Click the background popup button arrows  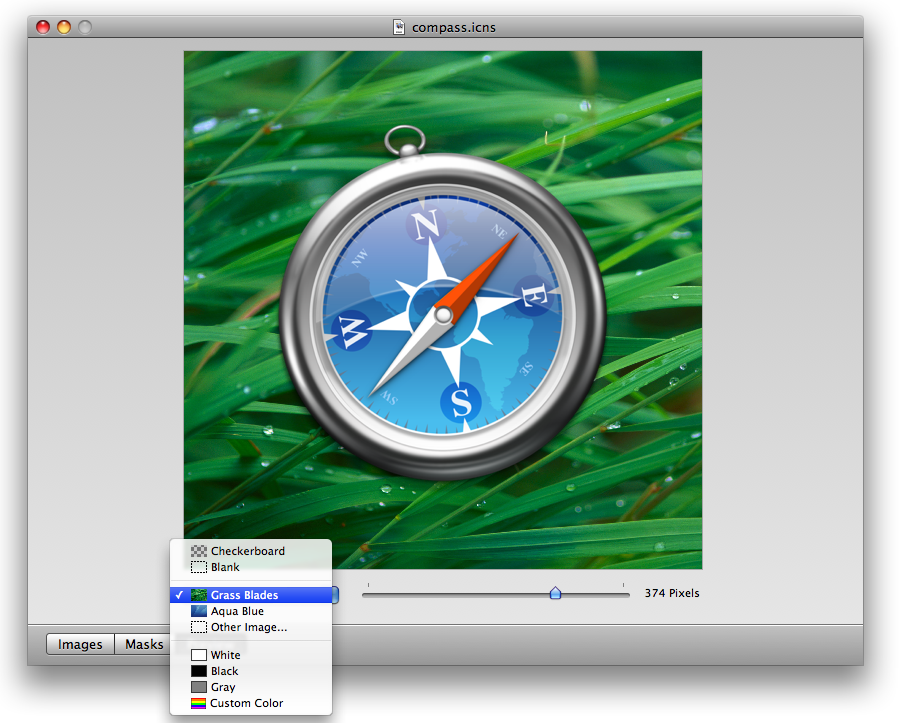pos(336,595)
